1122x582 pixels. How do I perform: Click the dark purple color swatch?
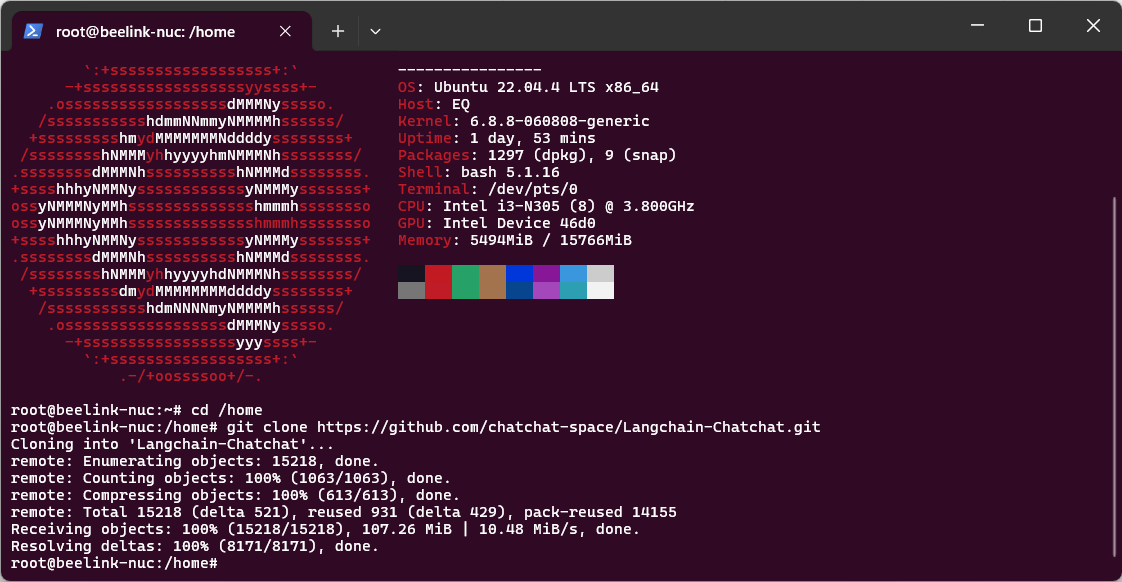[x=546, y=273]
